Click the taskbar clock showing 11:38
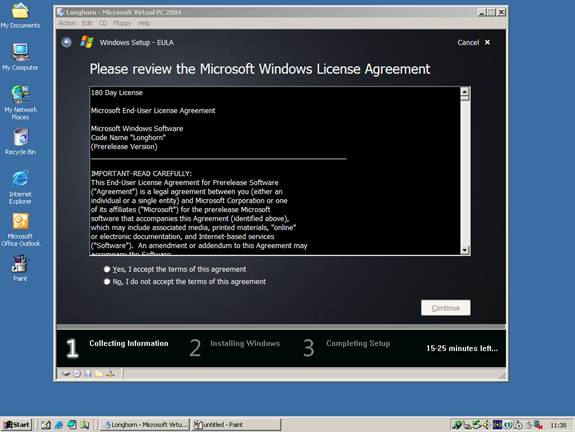This screenshot has width=575, height=432. pyautogui.click(x=558, y=425)
